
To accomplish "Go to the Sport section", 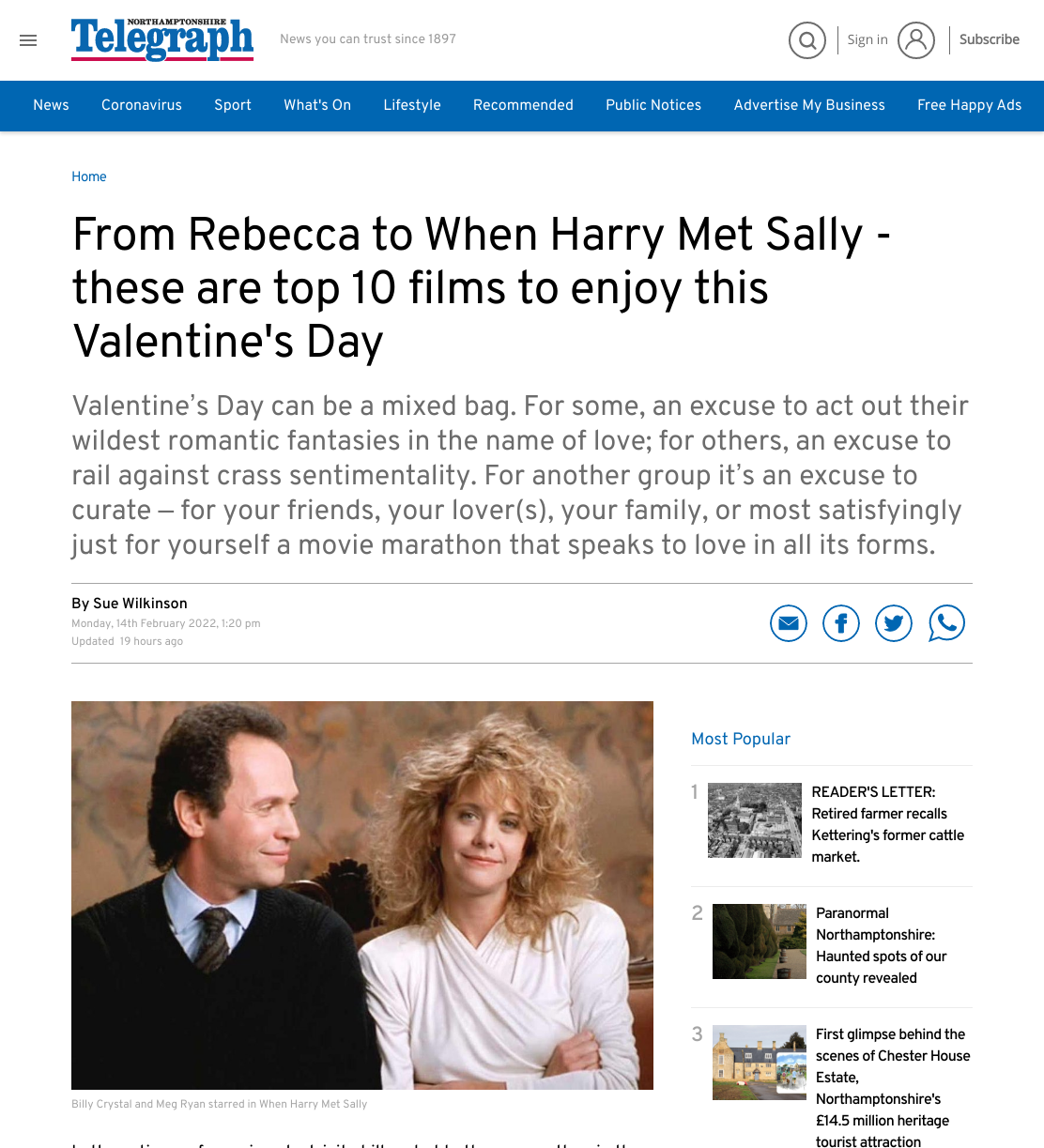I will (233, 105).
